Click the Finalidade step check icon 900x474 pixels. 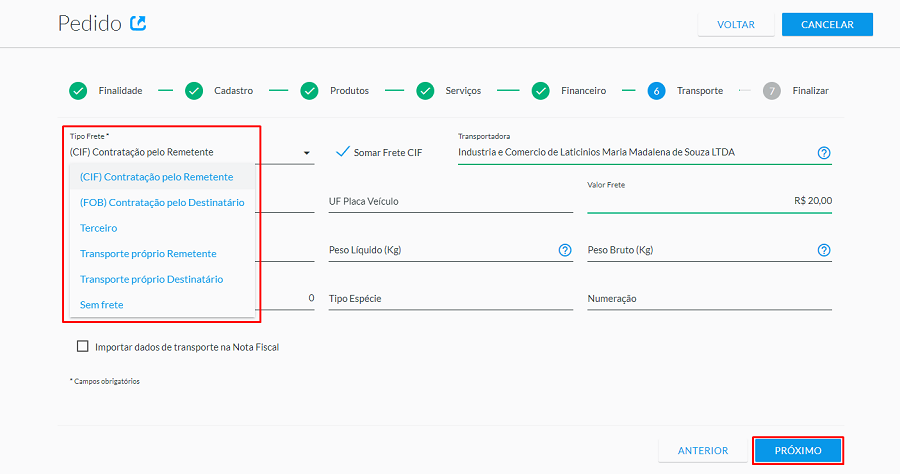click(78, 91)
